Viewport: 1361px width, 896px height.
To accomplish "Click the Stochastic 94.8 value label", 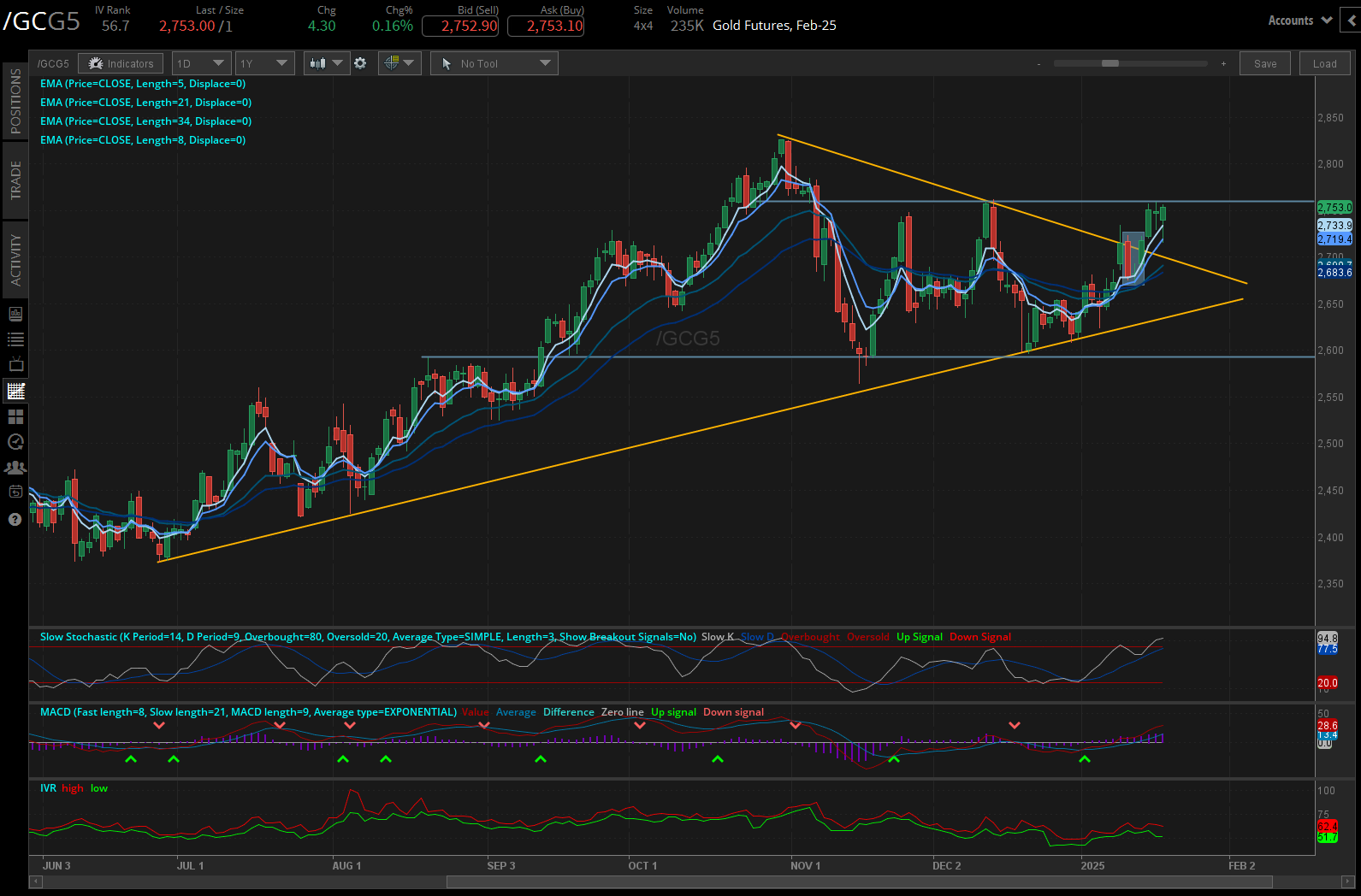I will (x=1328, y=639).
